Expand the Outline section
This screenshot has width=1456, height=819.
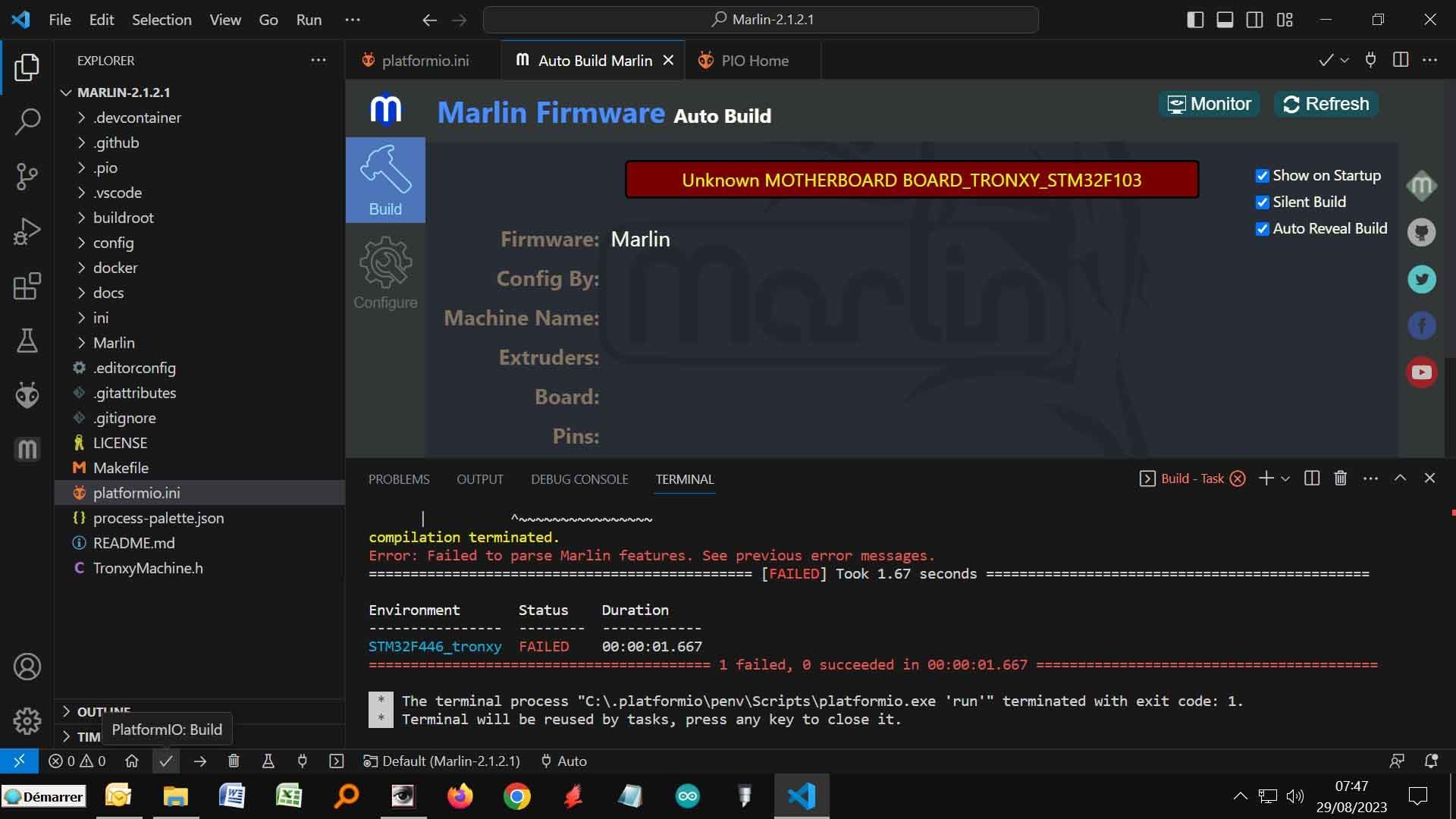[199, 711]
